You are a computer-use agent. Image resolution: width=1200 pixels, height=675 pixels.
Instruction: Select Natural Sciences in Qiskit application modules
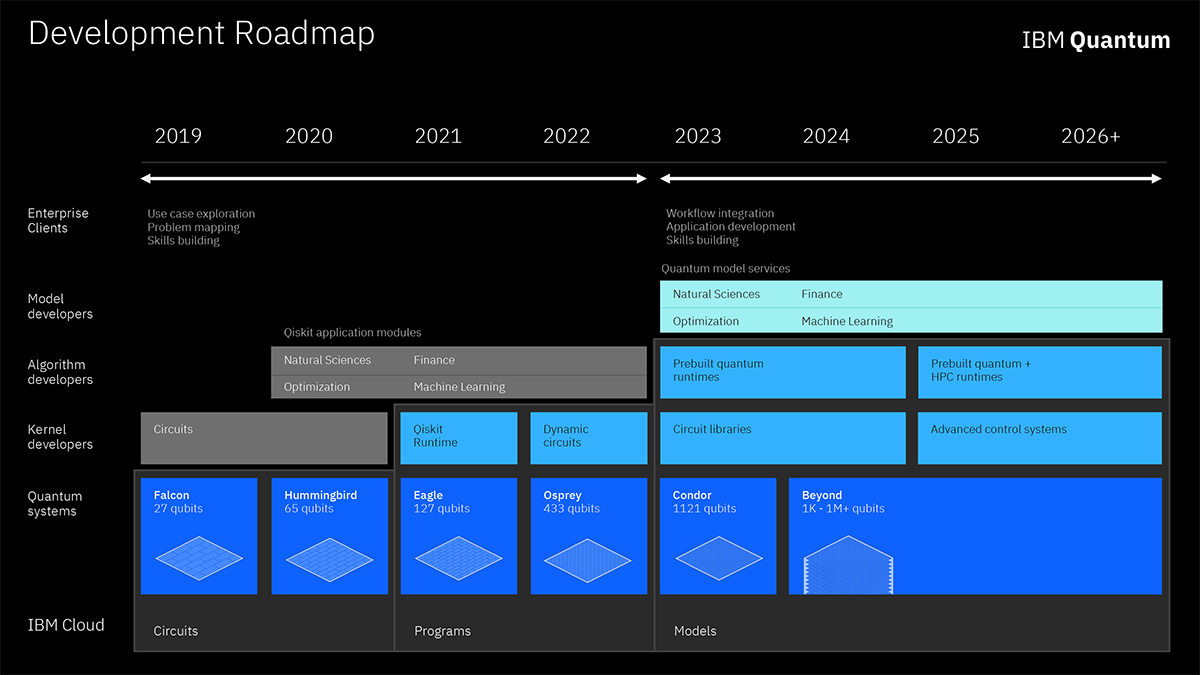(328, 359)
